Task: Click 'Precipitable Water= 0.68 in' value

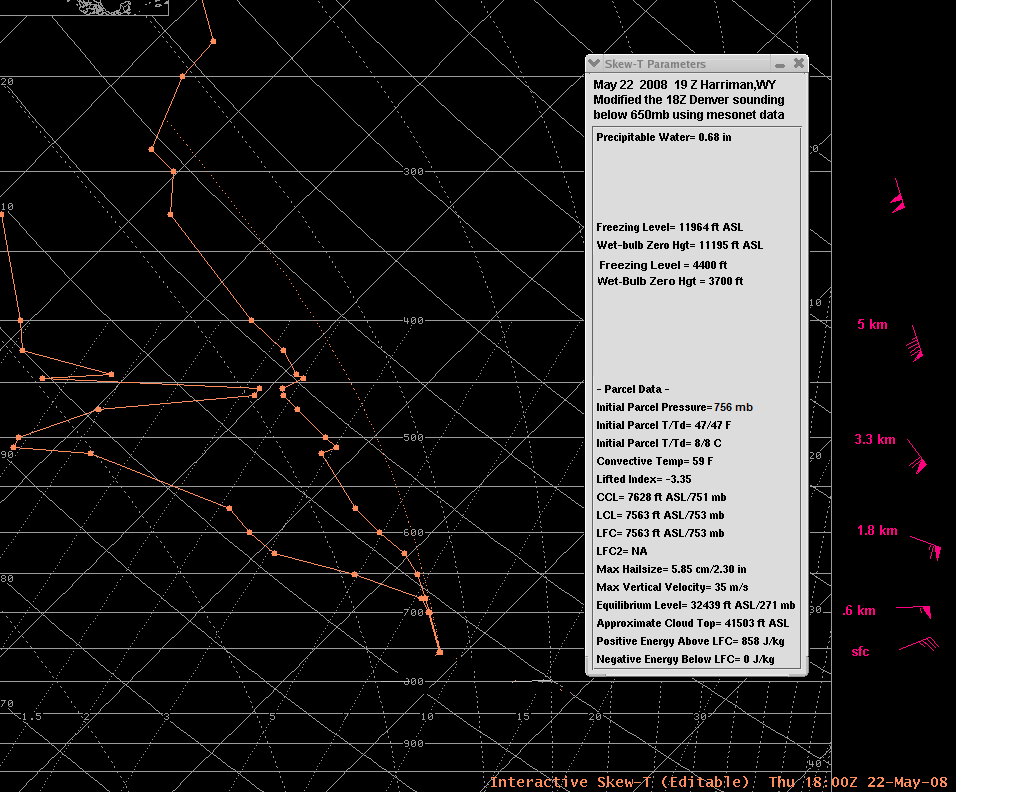Action: (664, 137)
